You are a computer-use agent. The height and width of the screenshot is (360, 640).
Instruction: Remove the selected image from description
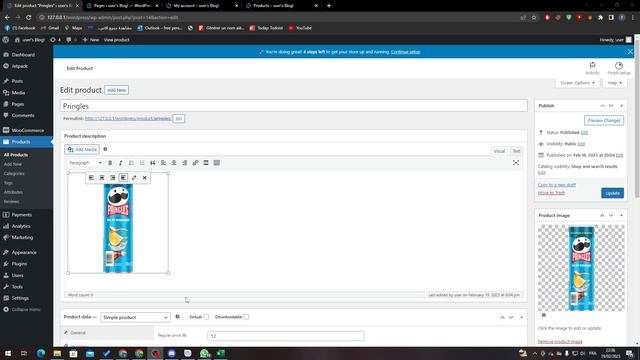144,178
